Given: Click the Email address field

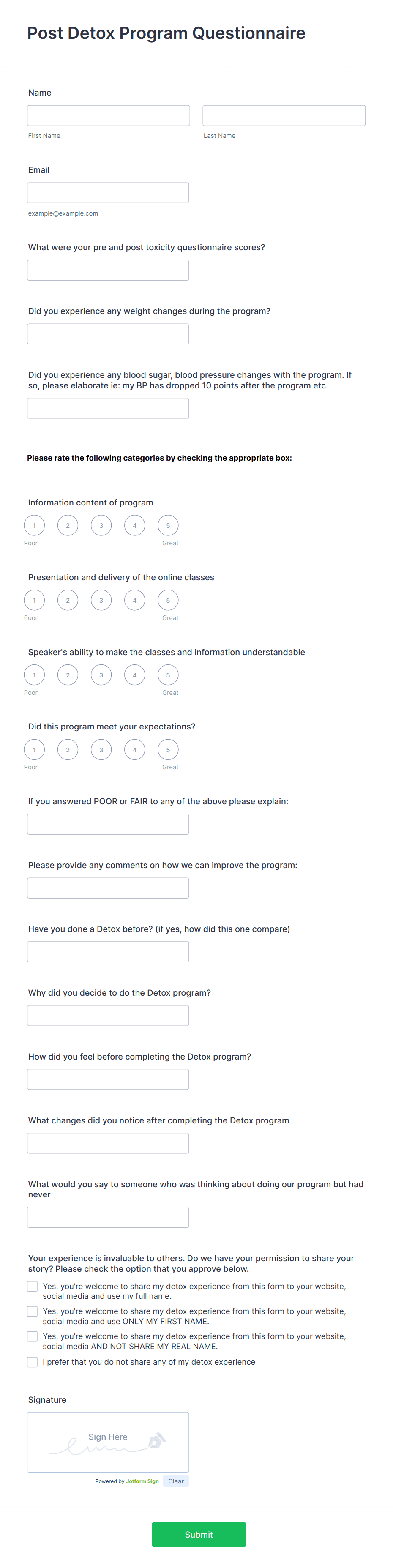Looking at the screenshot, I should [x=108, y=192].
